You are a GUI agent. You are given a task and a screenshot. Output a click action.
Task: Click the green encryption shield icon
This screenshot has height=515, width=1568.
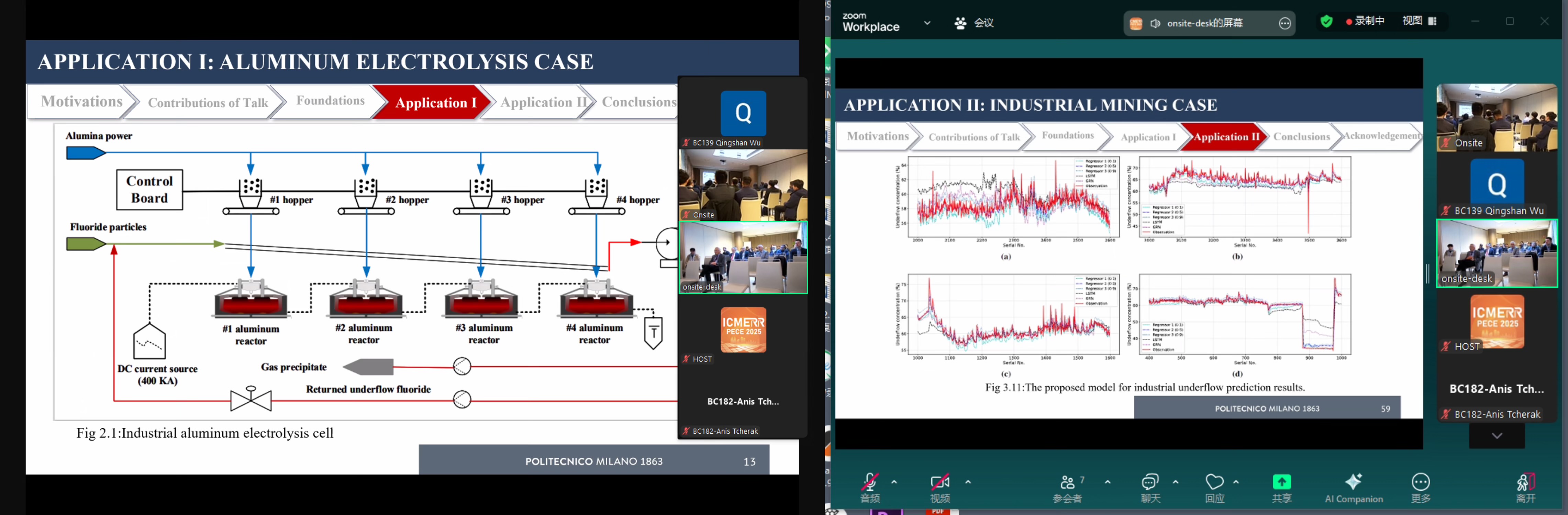[1326, 22]
